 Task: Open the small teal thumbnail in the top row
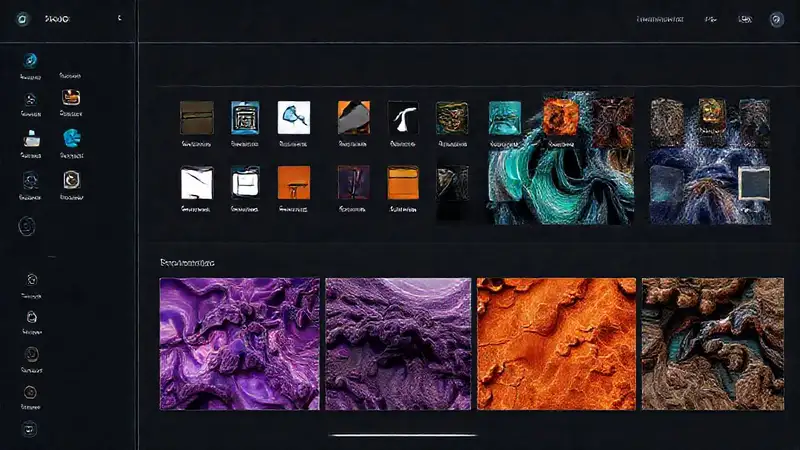coord(505,117)
